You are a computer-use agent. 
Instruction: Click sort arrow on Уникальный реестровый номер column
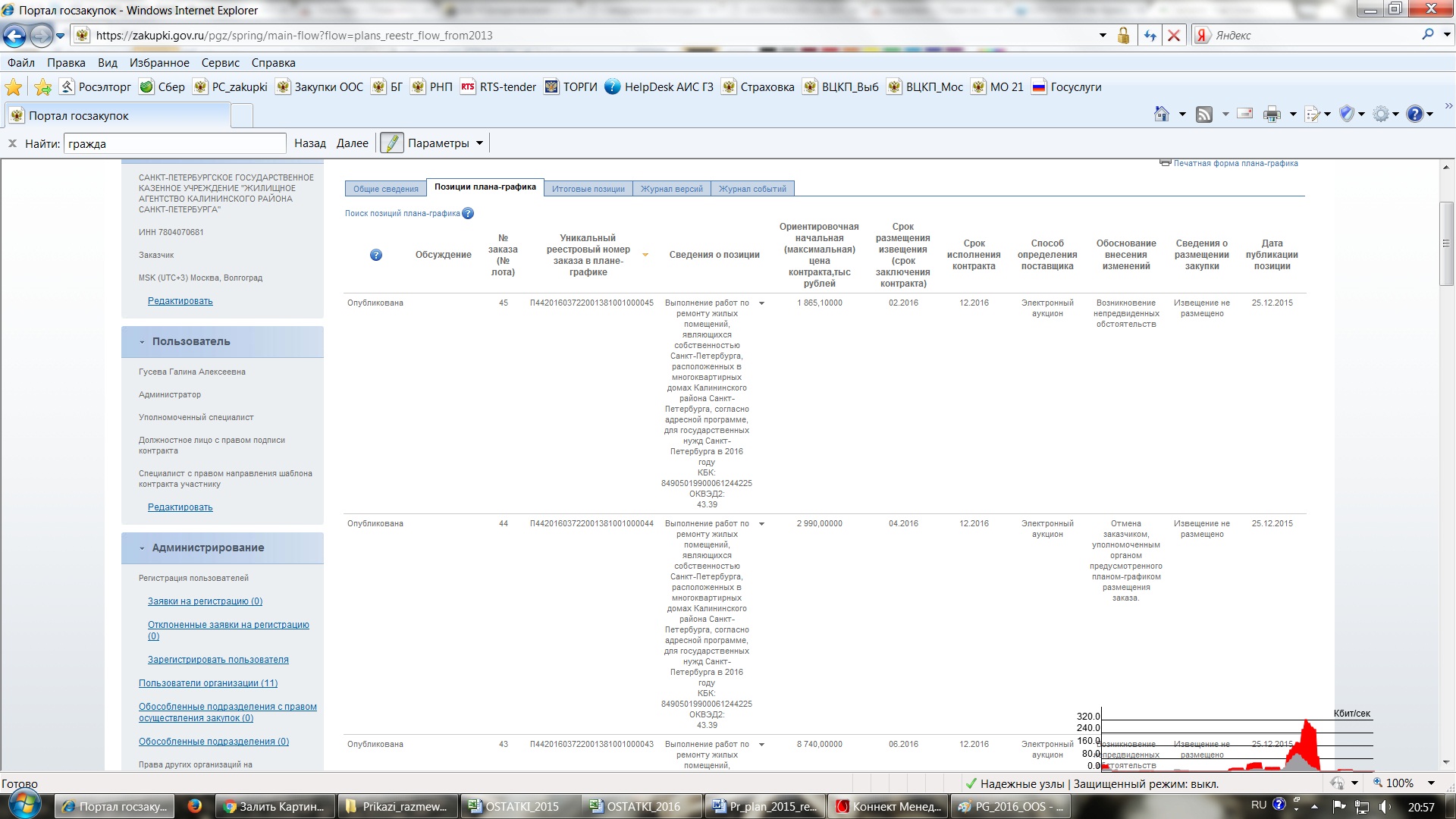point(645,255)
